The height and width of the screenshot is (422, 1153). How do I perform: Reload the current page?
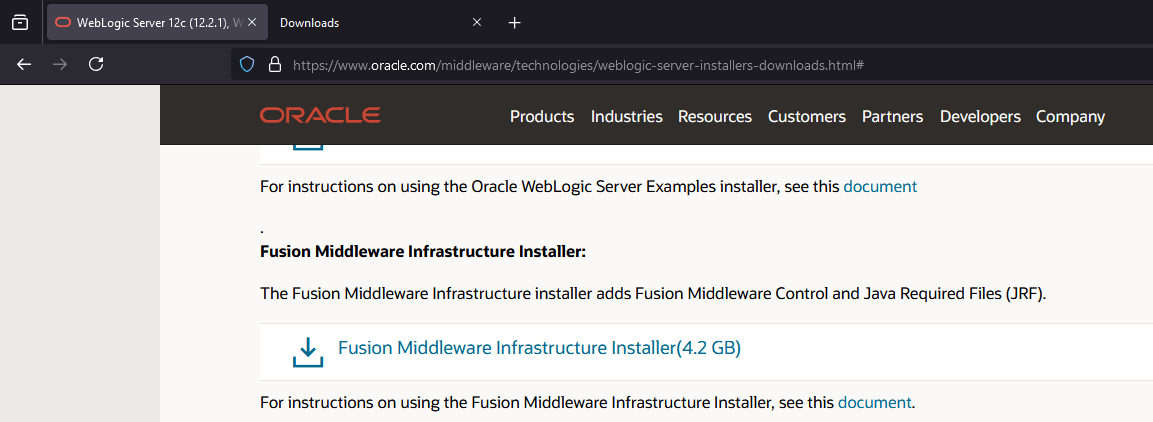pos(96,65)
